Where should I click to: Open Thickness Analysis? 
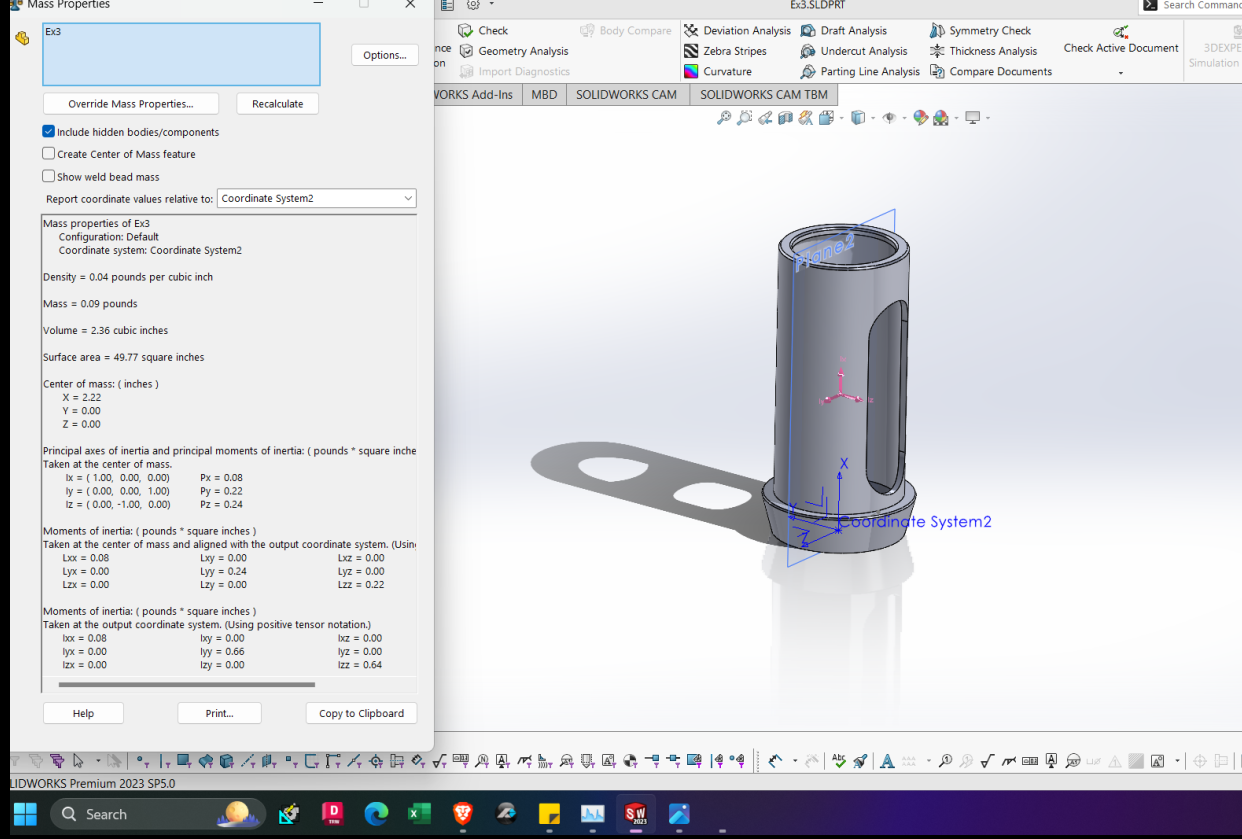[983, 51]
